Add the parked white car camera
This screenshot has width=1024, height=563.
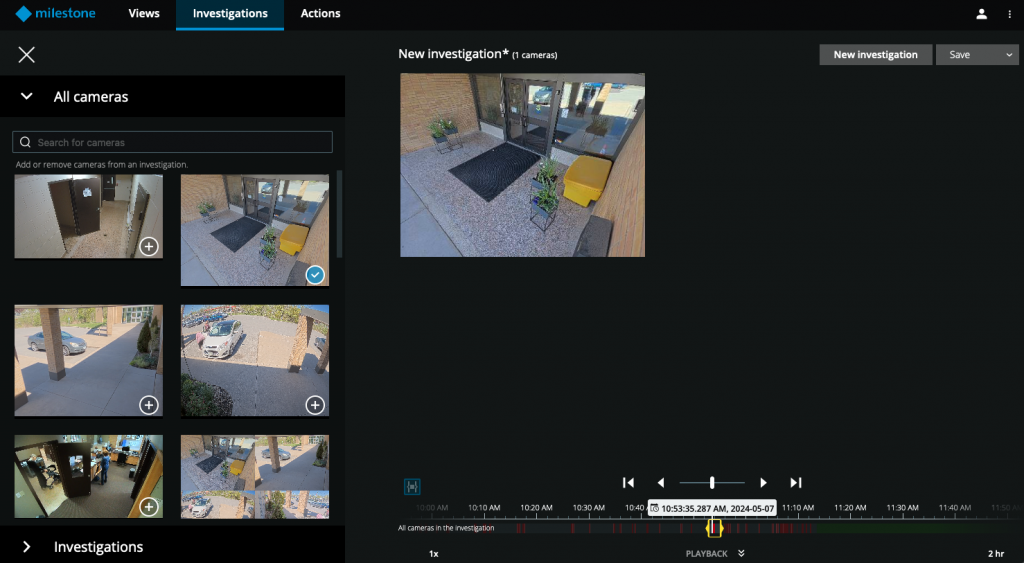(x=314, y=405)
